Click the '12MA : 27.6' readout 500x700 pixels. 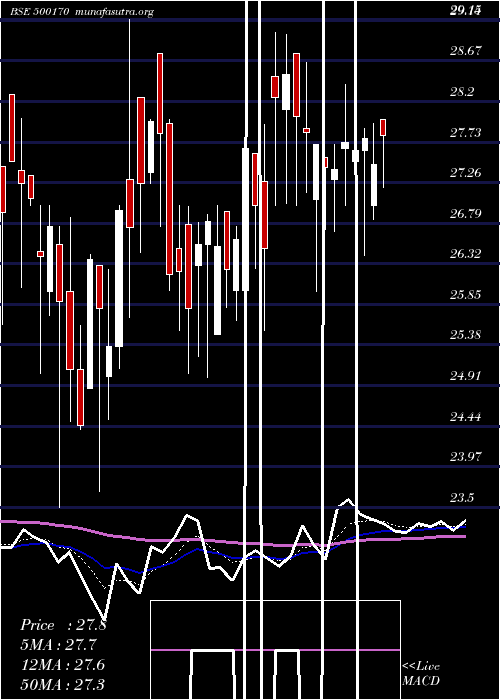point(63,664)
